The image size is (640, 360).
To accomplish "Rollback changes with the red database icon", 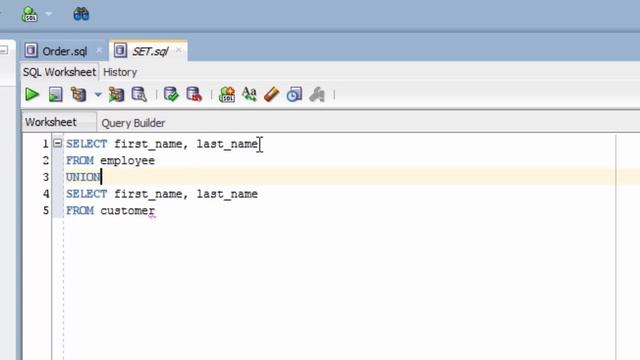I will coord(194,95).
